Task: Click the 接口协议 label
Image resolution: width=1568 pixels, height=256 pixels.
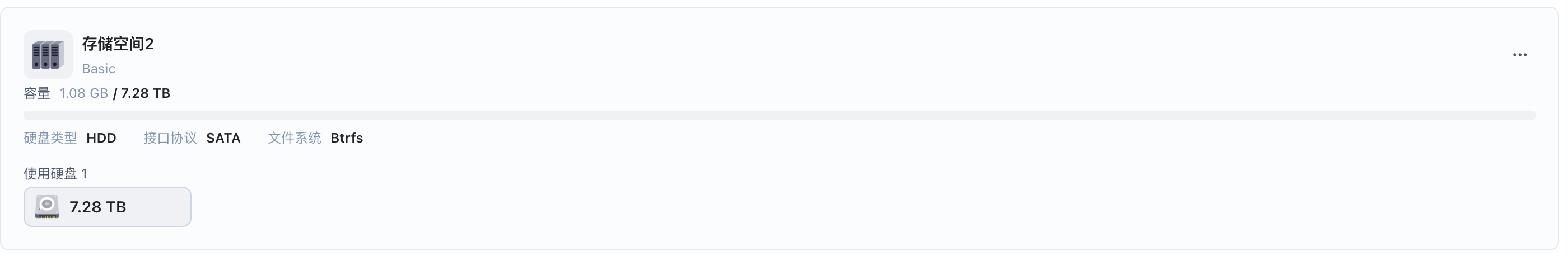Action: [x=170, y=138]
